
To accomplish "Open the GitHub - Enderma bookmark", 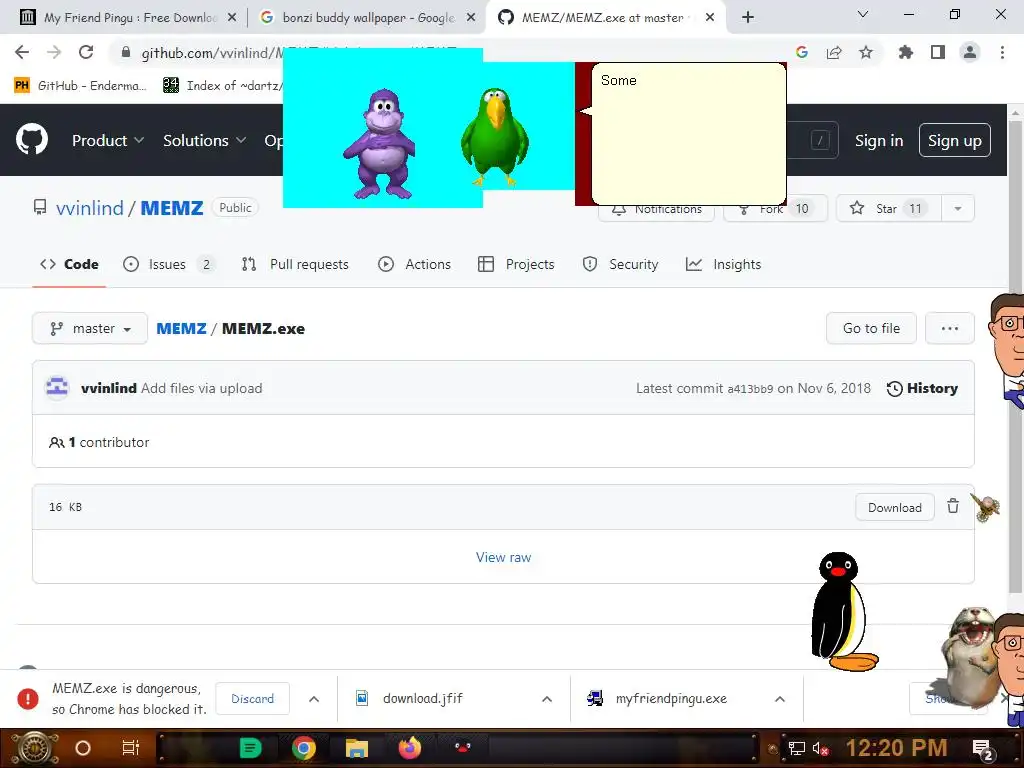I will click(x=81, y=86).
